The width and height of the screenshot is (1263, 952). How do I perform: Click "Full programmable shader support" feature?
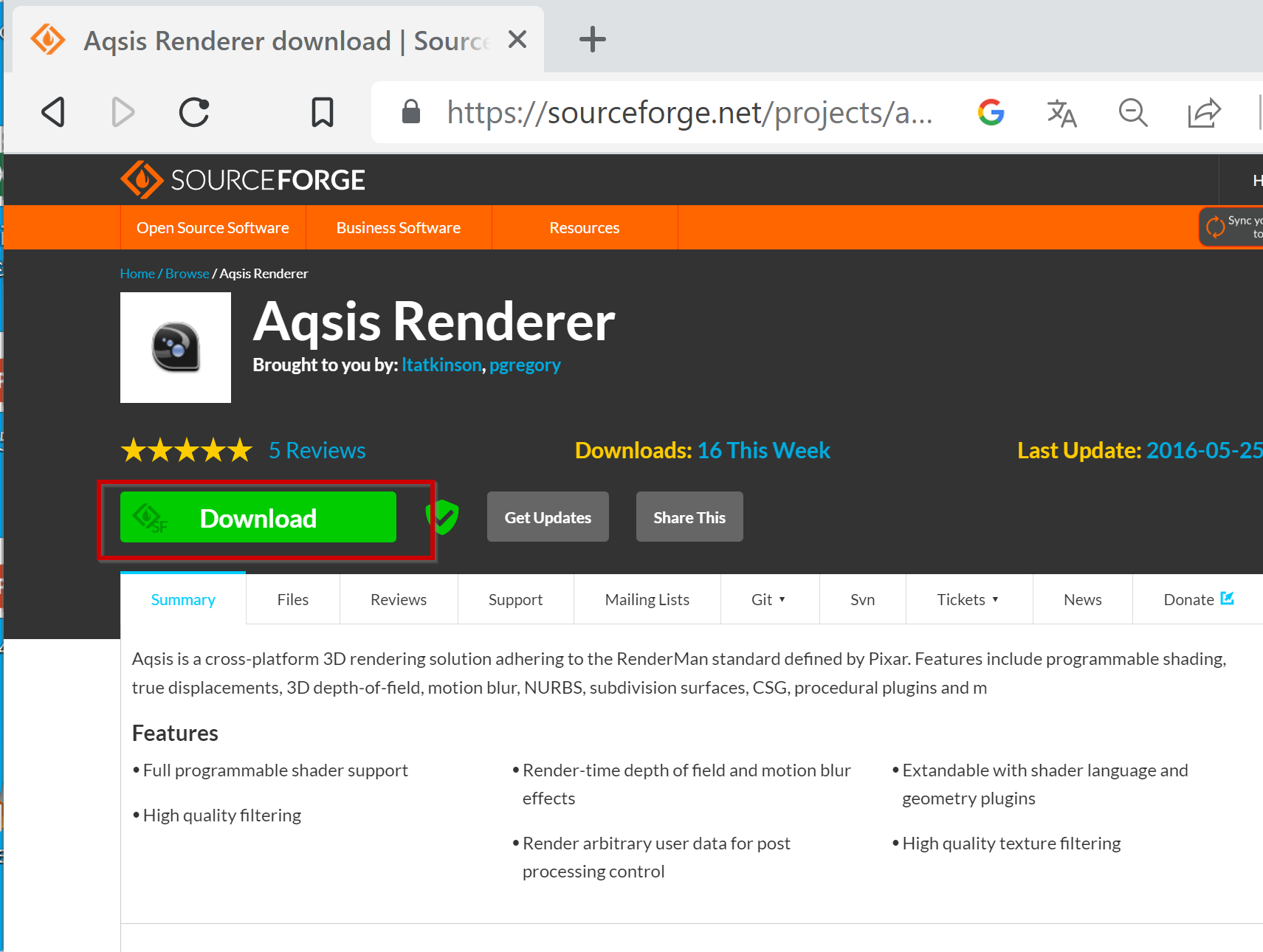275,770
